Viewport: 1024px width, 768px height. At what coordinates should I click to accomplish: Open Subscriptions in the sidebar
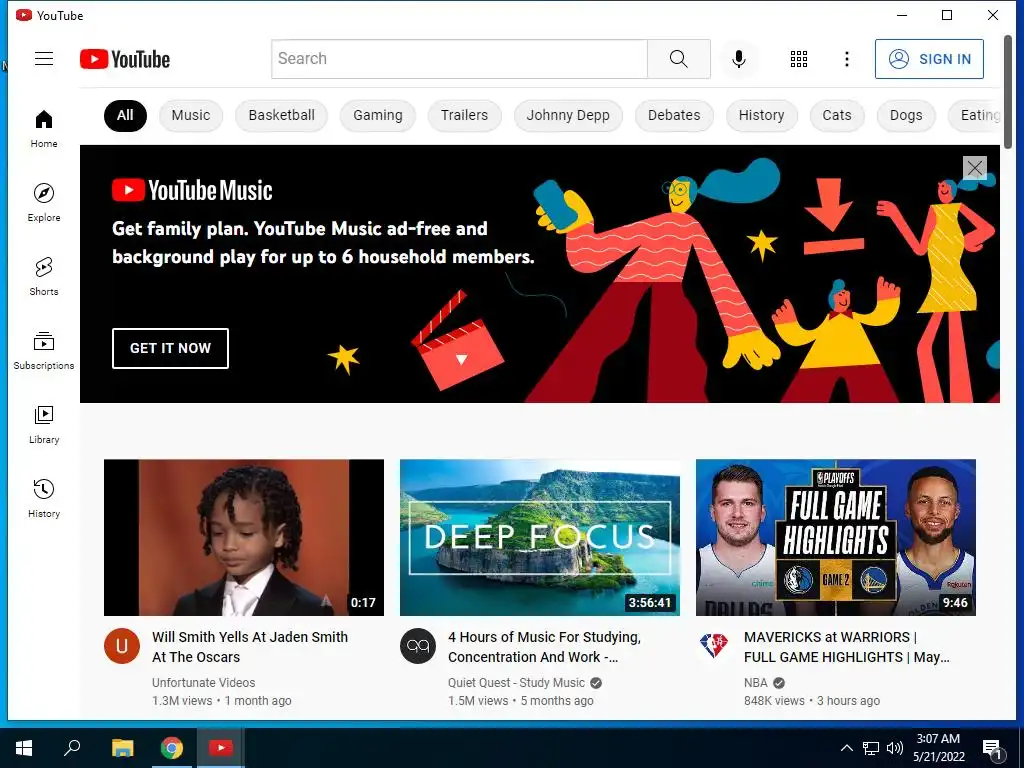(44, 351)
